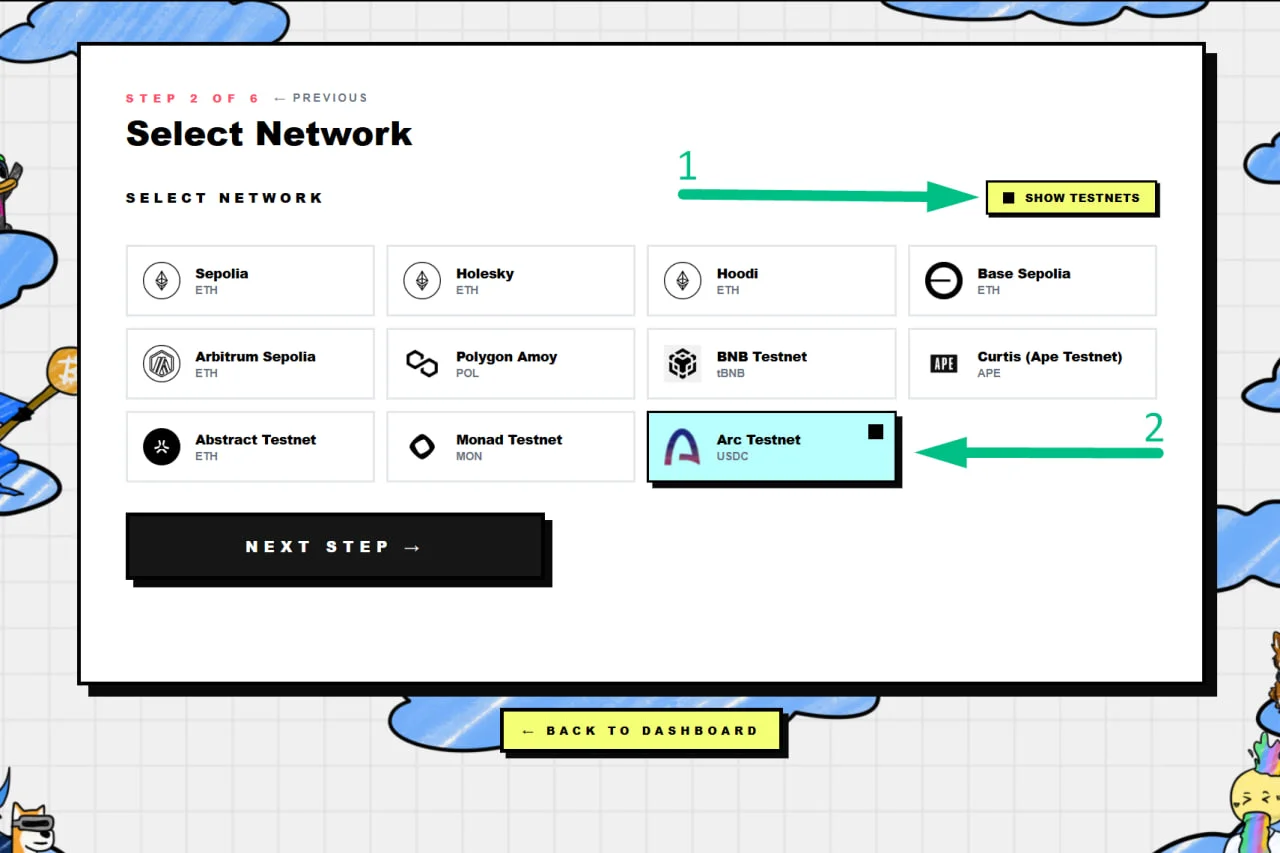
Task: Click the MON currency label
Action: click(x=469, y=456)
